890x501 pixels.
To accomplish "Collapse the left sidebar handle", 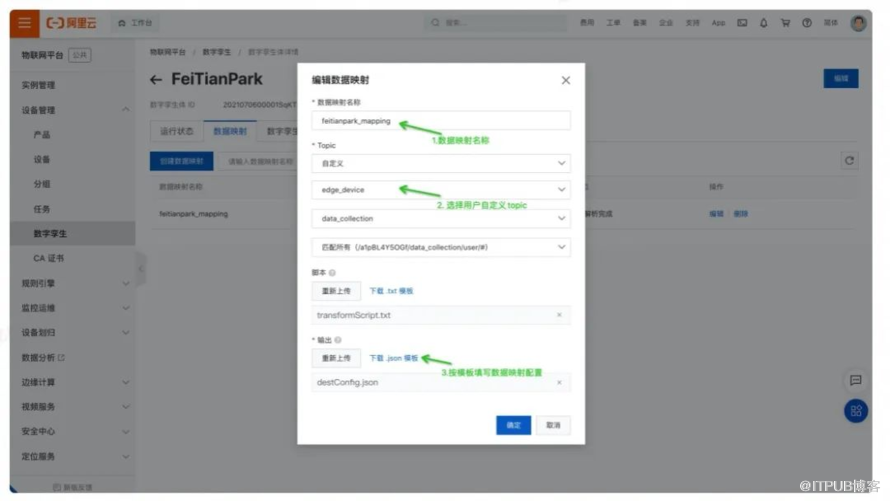I will point(140,269).
